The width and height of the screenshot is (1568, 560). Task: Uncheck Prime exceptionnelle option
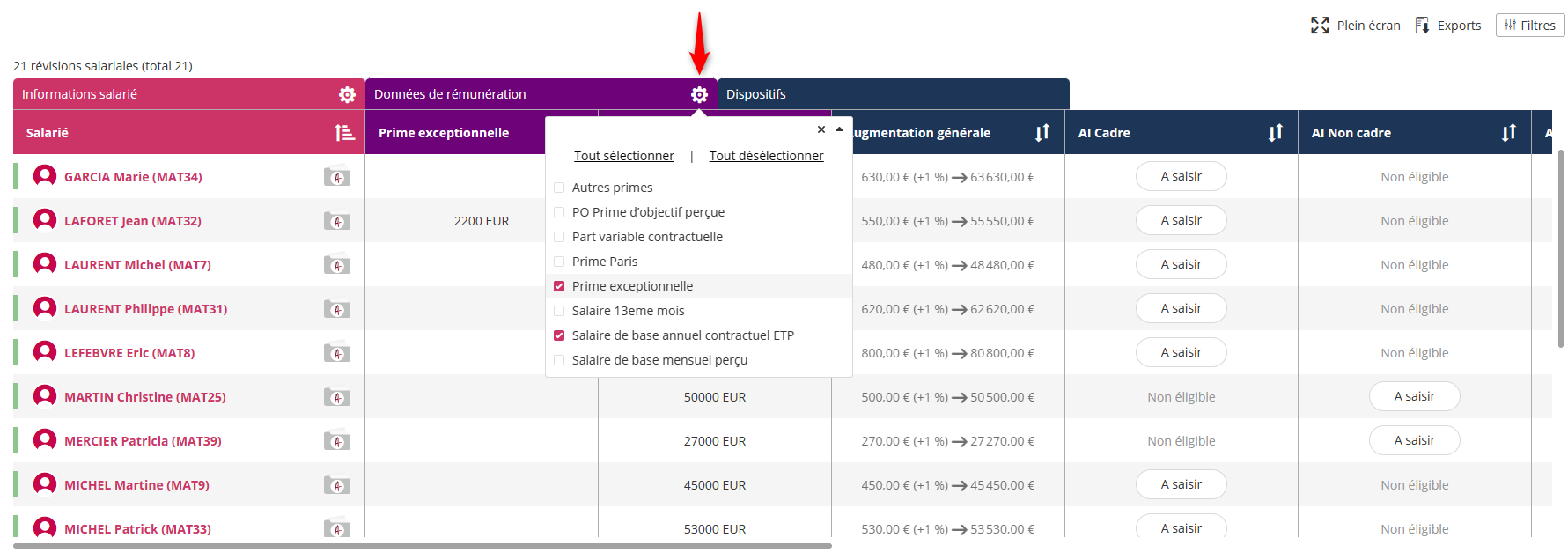click(x=559, y=286)
